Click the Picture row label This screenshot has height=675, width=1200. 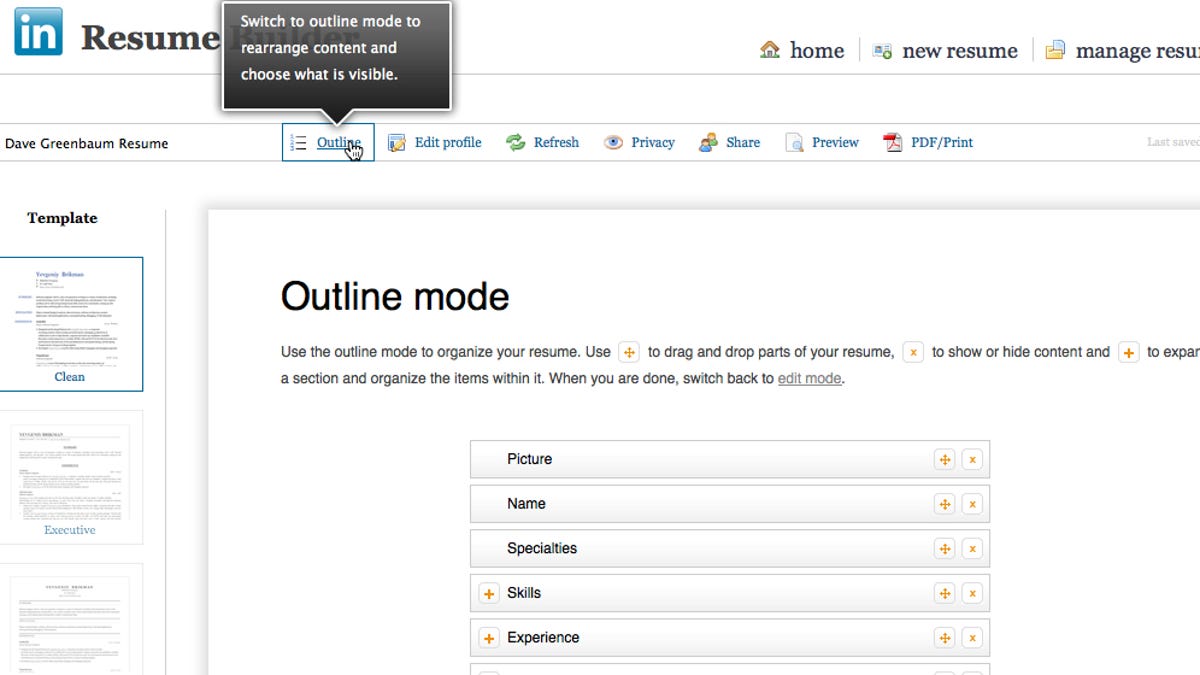click(x=529, y=459)
